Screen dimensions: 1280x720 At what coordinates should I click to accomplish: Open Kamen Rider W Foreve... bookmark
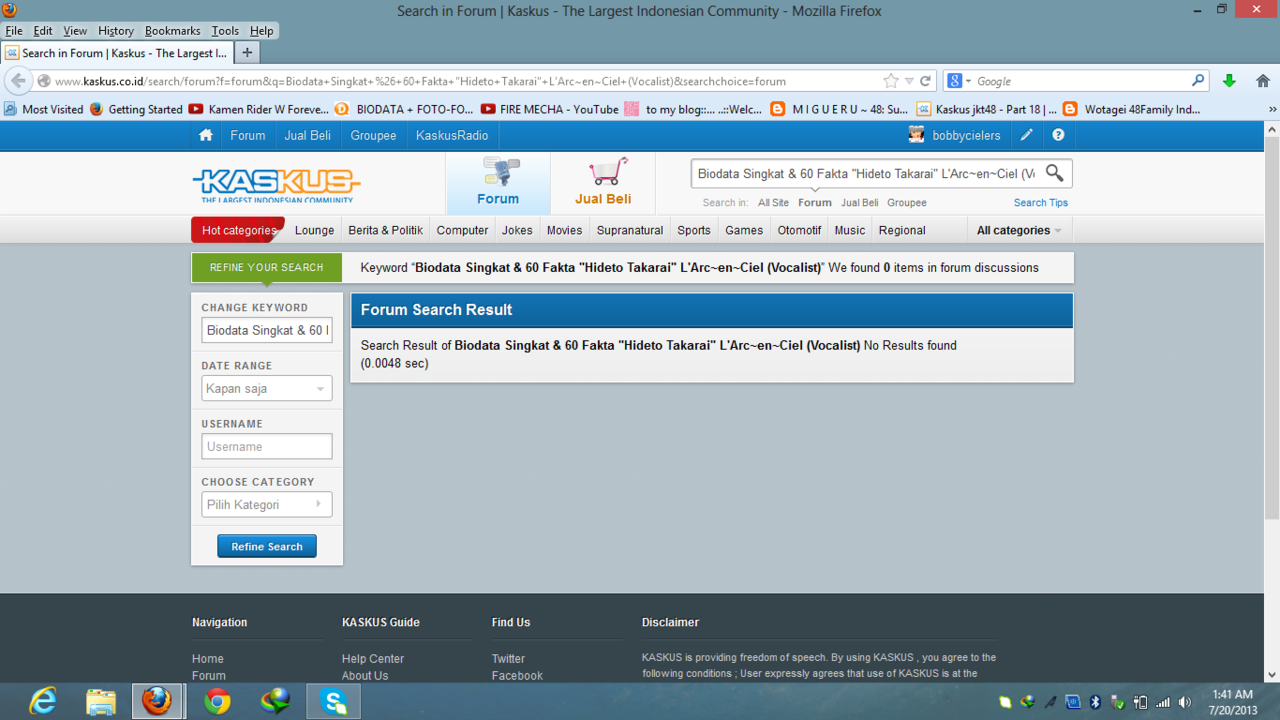click(259, 109)
